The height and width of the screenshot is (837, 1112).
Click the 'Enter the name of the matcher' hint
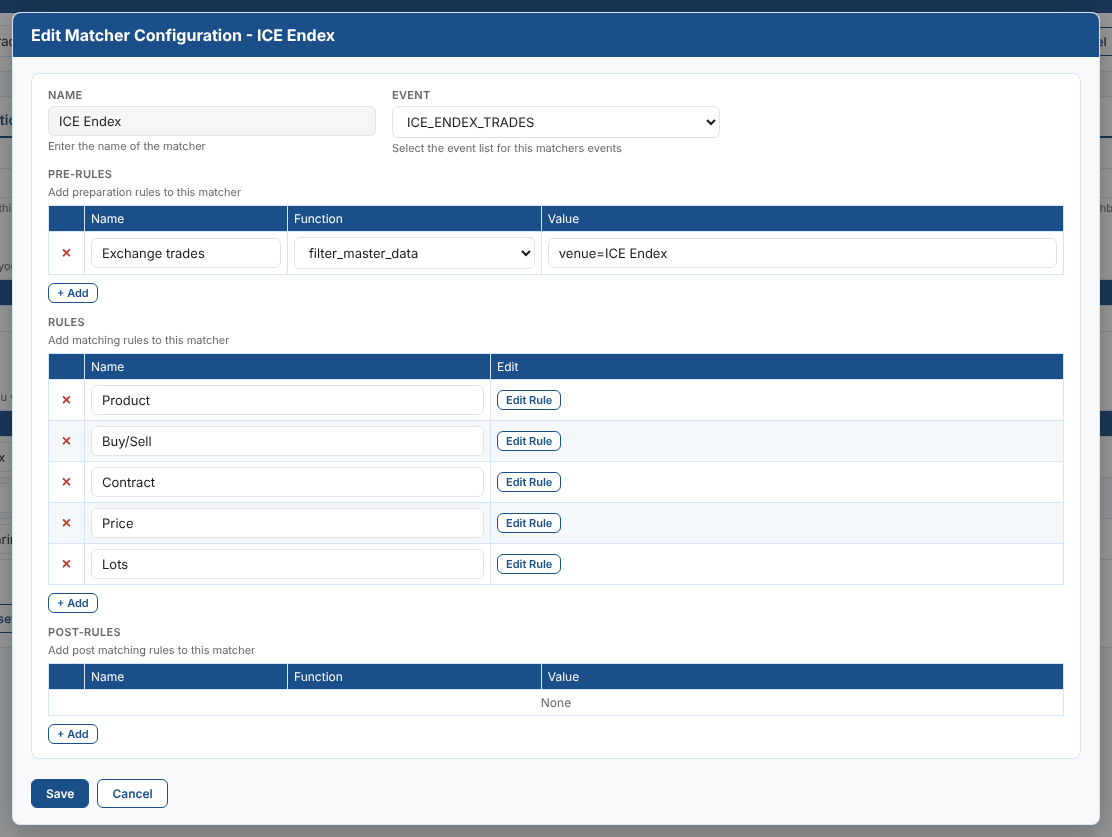(127, 146)
